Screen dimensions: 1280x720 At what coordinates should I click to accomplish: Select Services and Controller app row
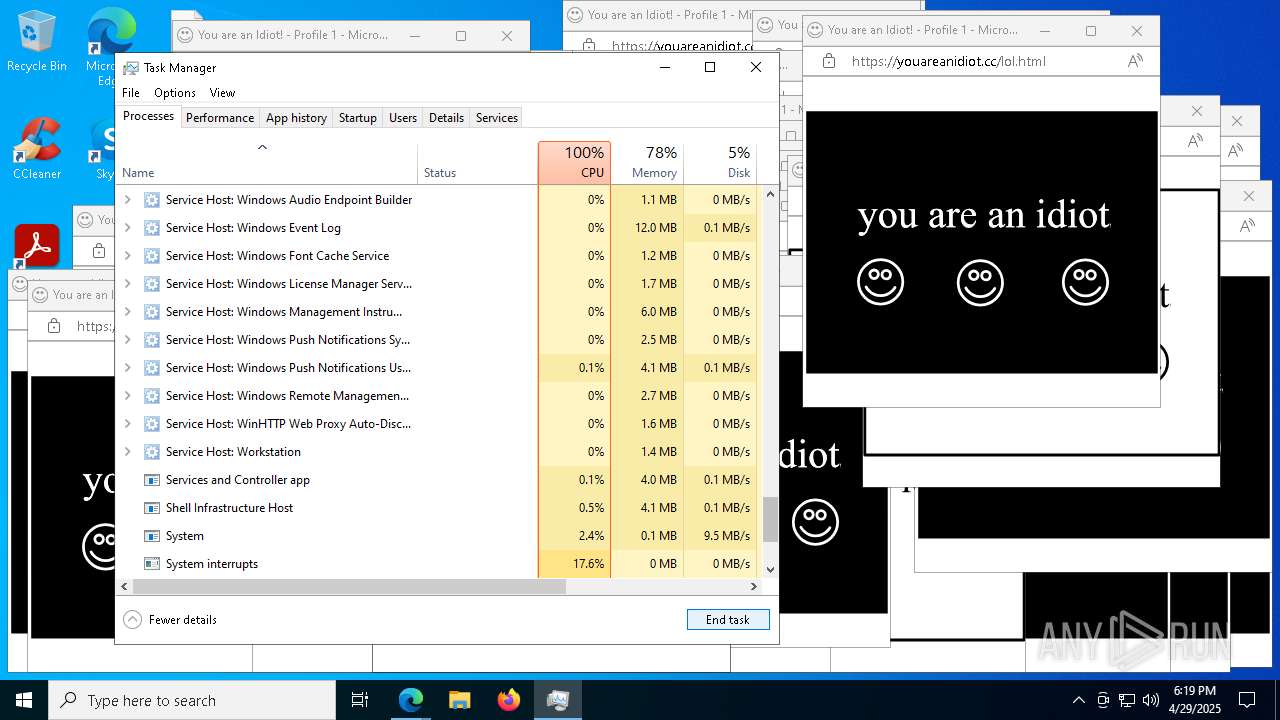click(439, 480)
